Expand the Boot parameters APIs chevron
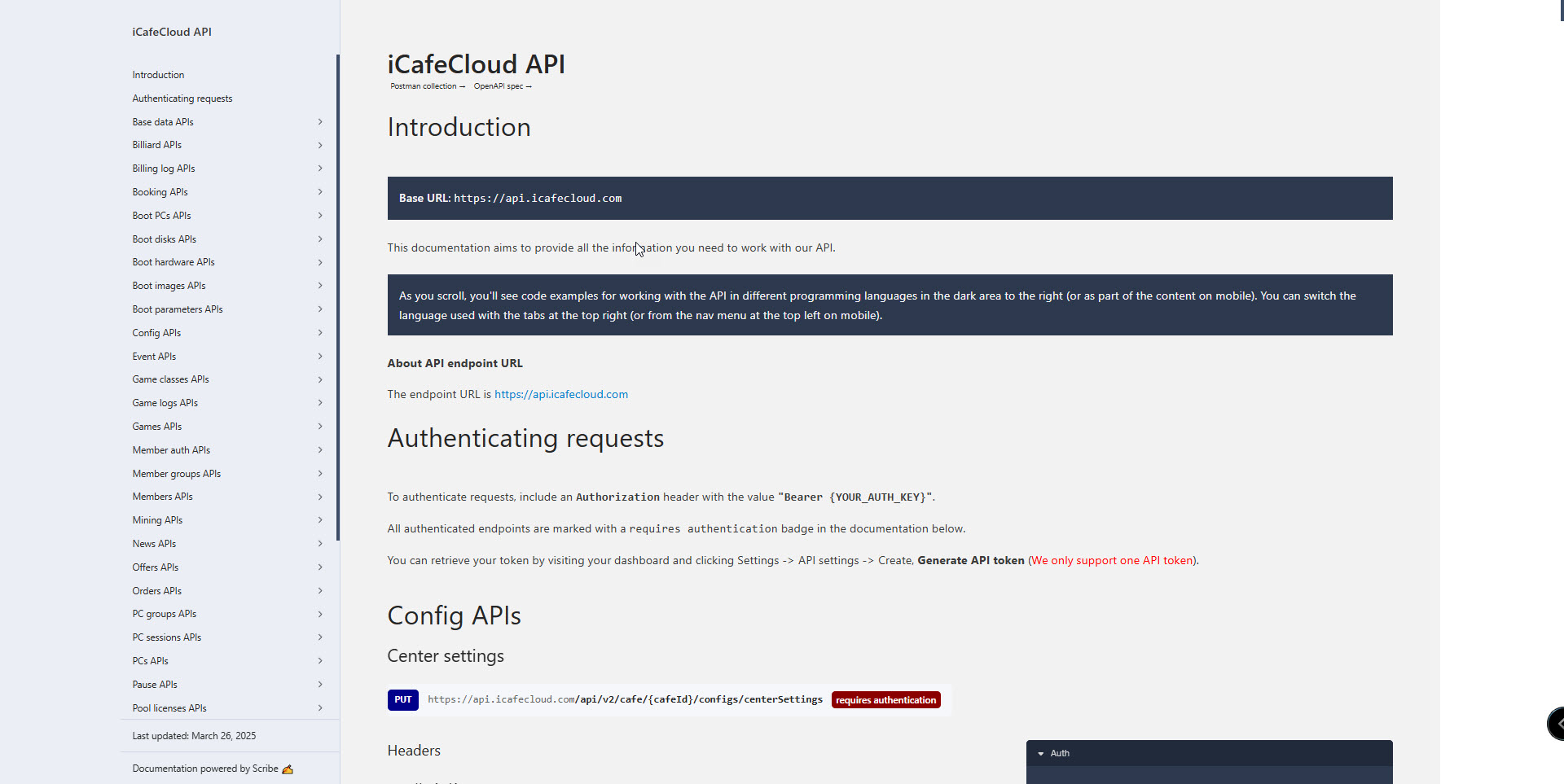The height and width of the screenshot is (784, 1564). (x=320, y=309)
